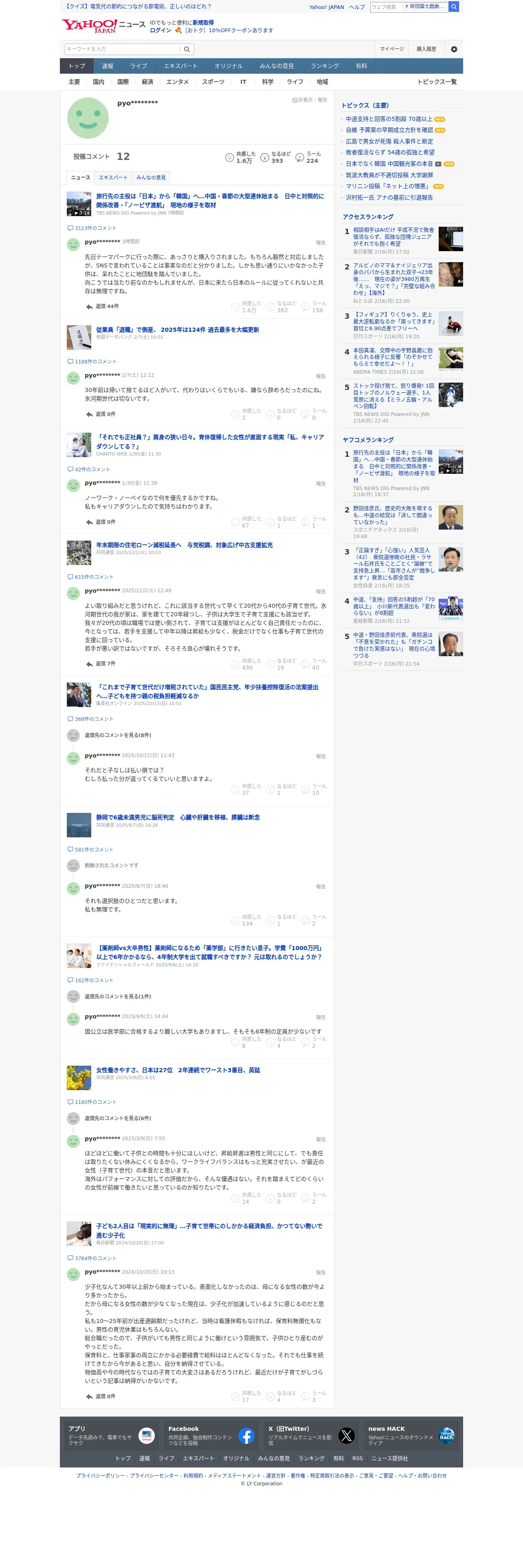Viewport: 523px width, 1568px height.
Task: Open the マイページ button
Action: tap(391, 49)
